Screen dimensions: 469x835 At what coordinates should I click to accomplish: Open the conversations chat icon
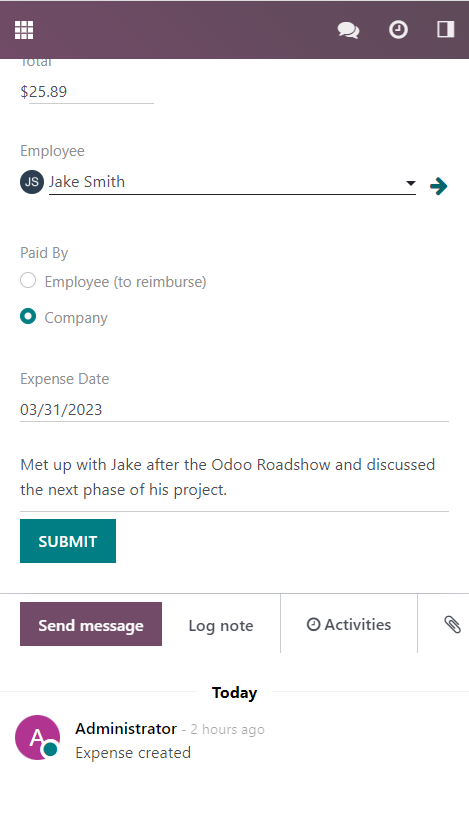(348, 30)
